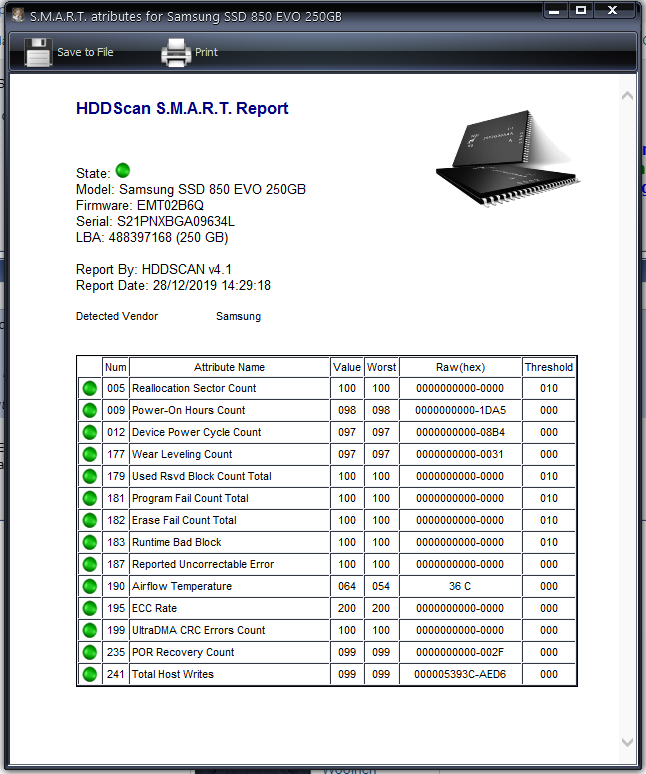Screen dimensions: 646x774
Task: Click green status dot for Power-On Hours Count
Action: click(x=90, y=410)
